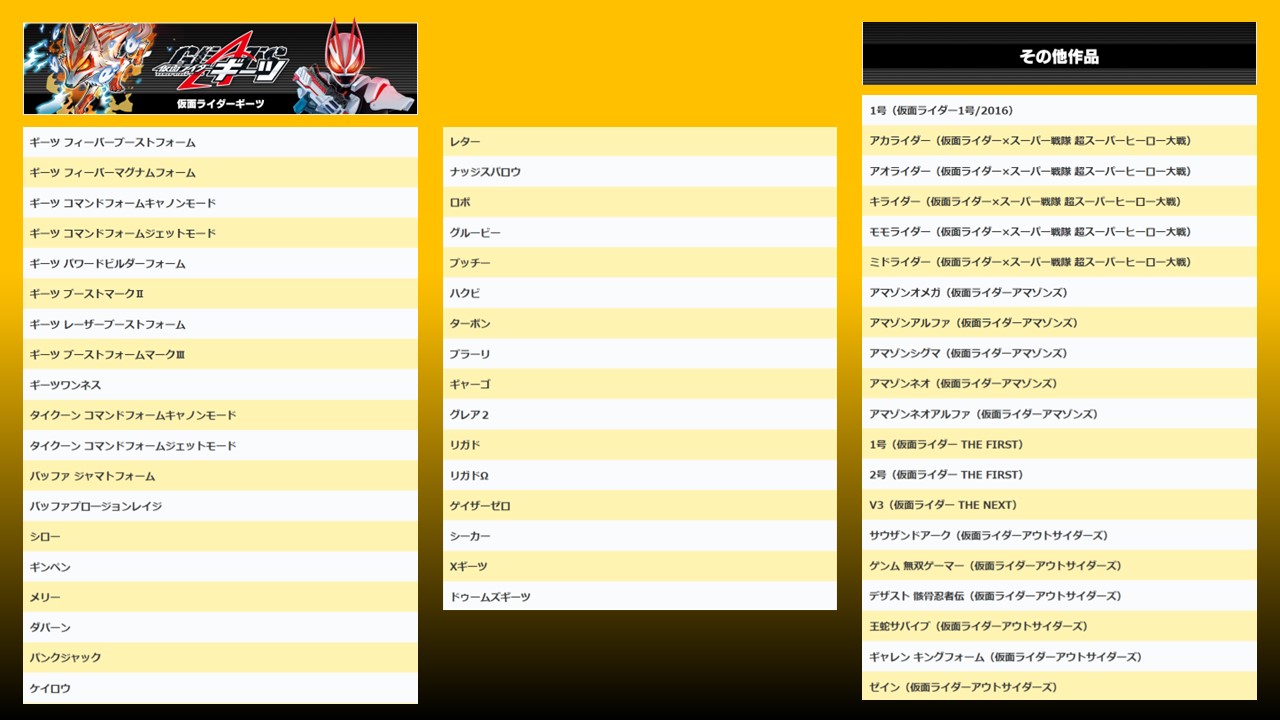The height and width of the screenshot is (720, 1280).
Task: Select 2号(仮面ライダー THE FIRST) row
Action: (1059, 474)
